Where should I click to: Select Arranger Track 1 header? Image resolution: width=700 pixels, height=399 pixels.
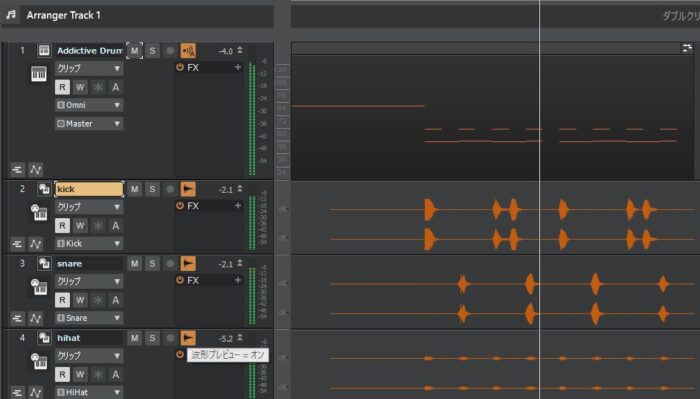(138, 16)
